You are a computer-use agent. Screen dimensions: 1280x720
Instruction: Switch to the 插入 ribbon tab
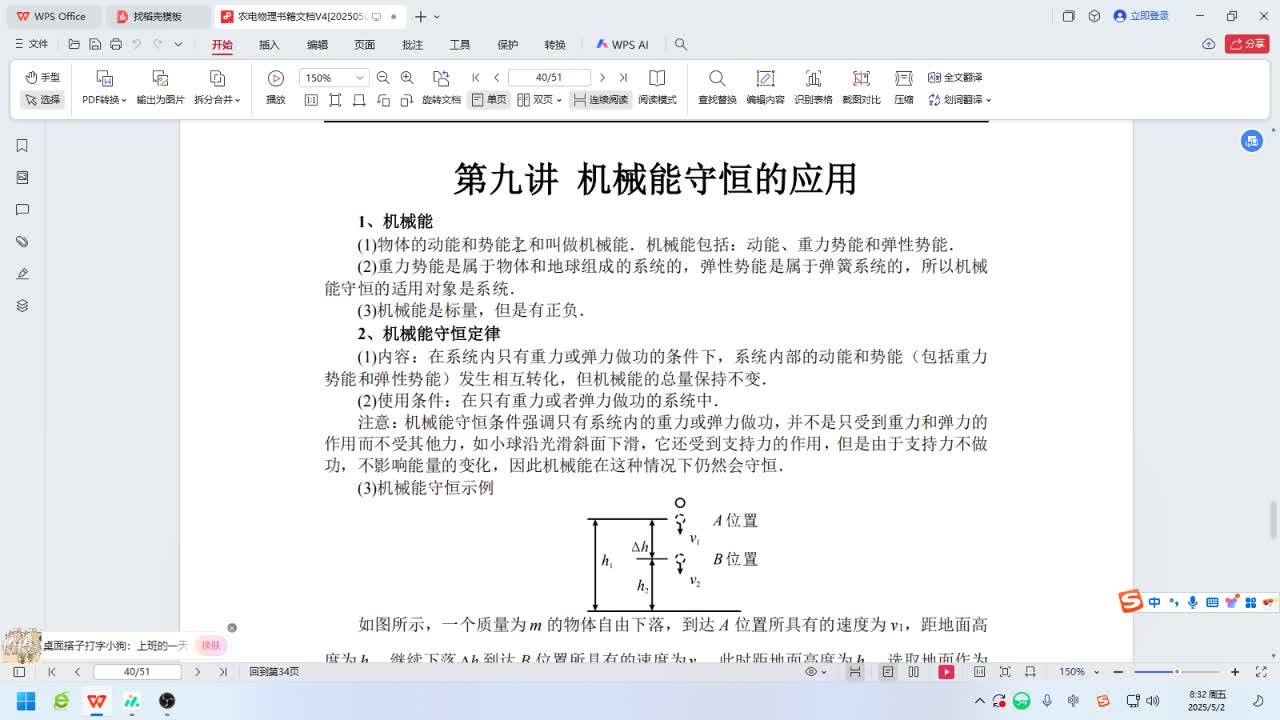pos(269,45)
